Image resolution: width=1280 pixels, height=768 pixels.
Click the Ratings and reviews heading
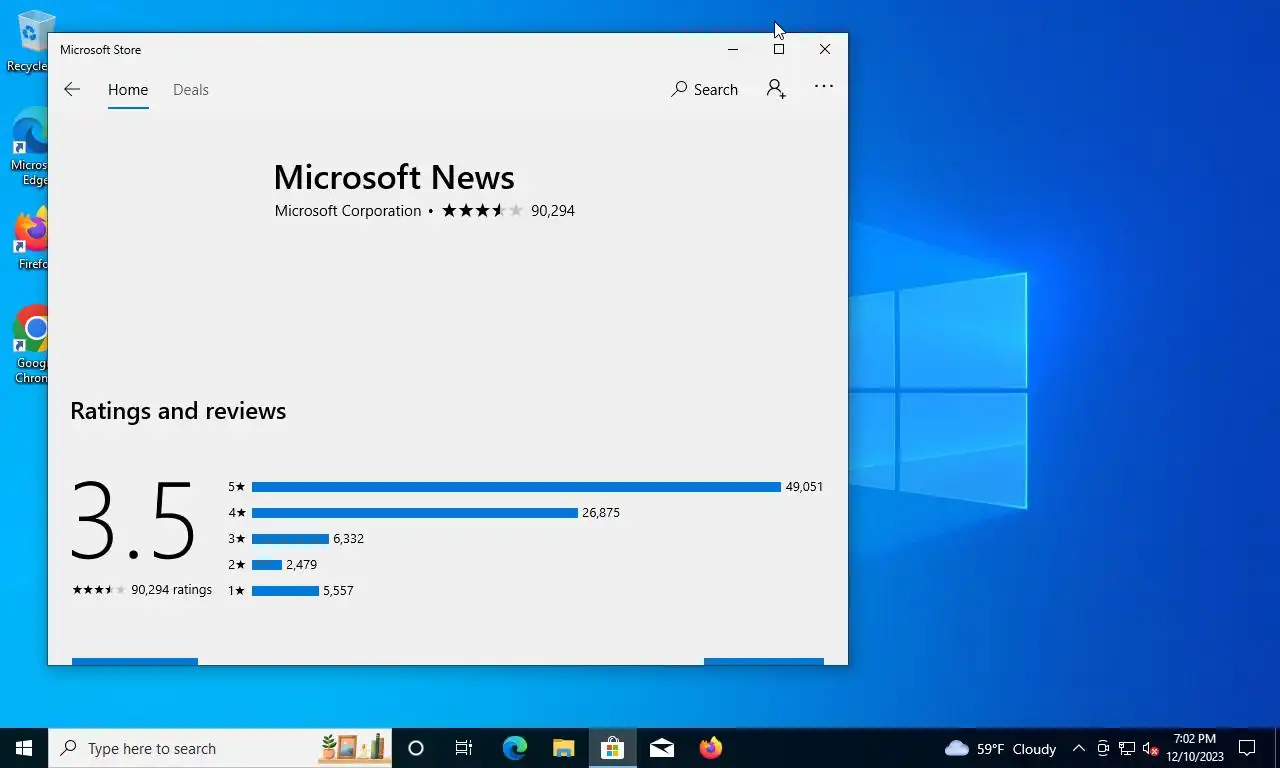pos(178,411)
